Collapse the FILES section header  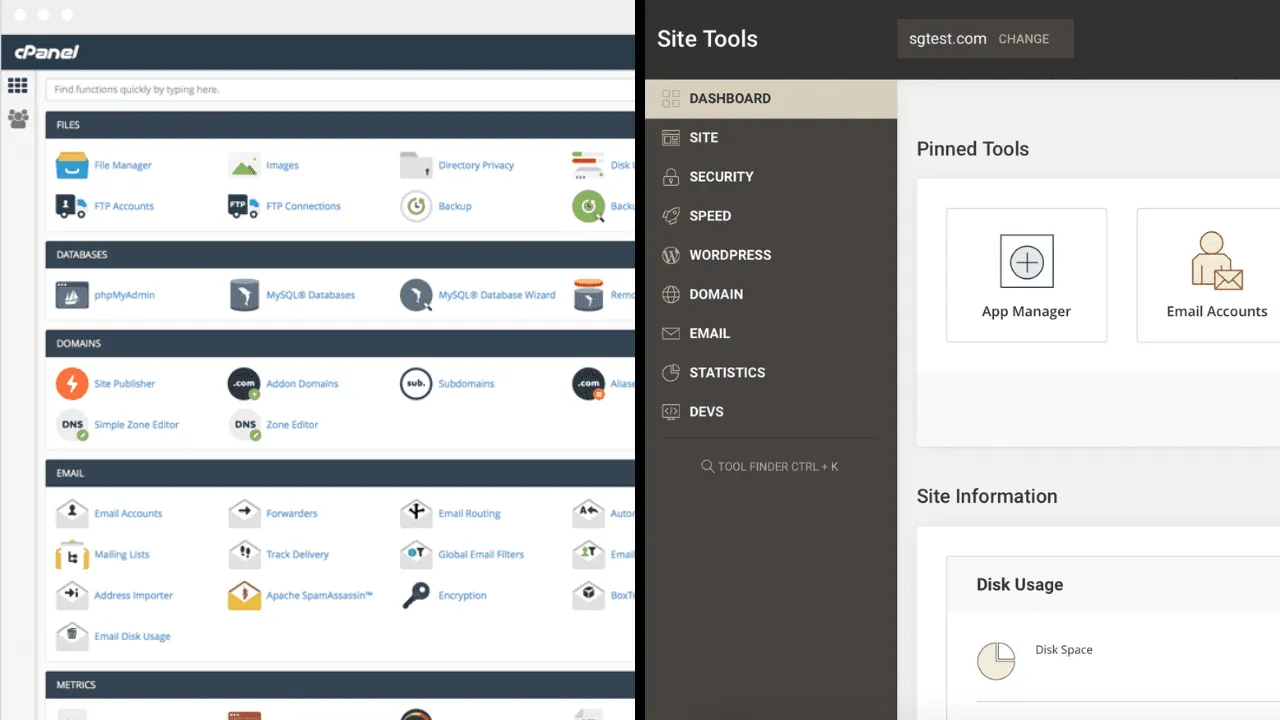click(x=340, y=125)
